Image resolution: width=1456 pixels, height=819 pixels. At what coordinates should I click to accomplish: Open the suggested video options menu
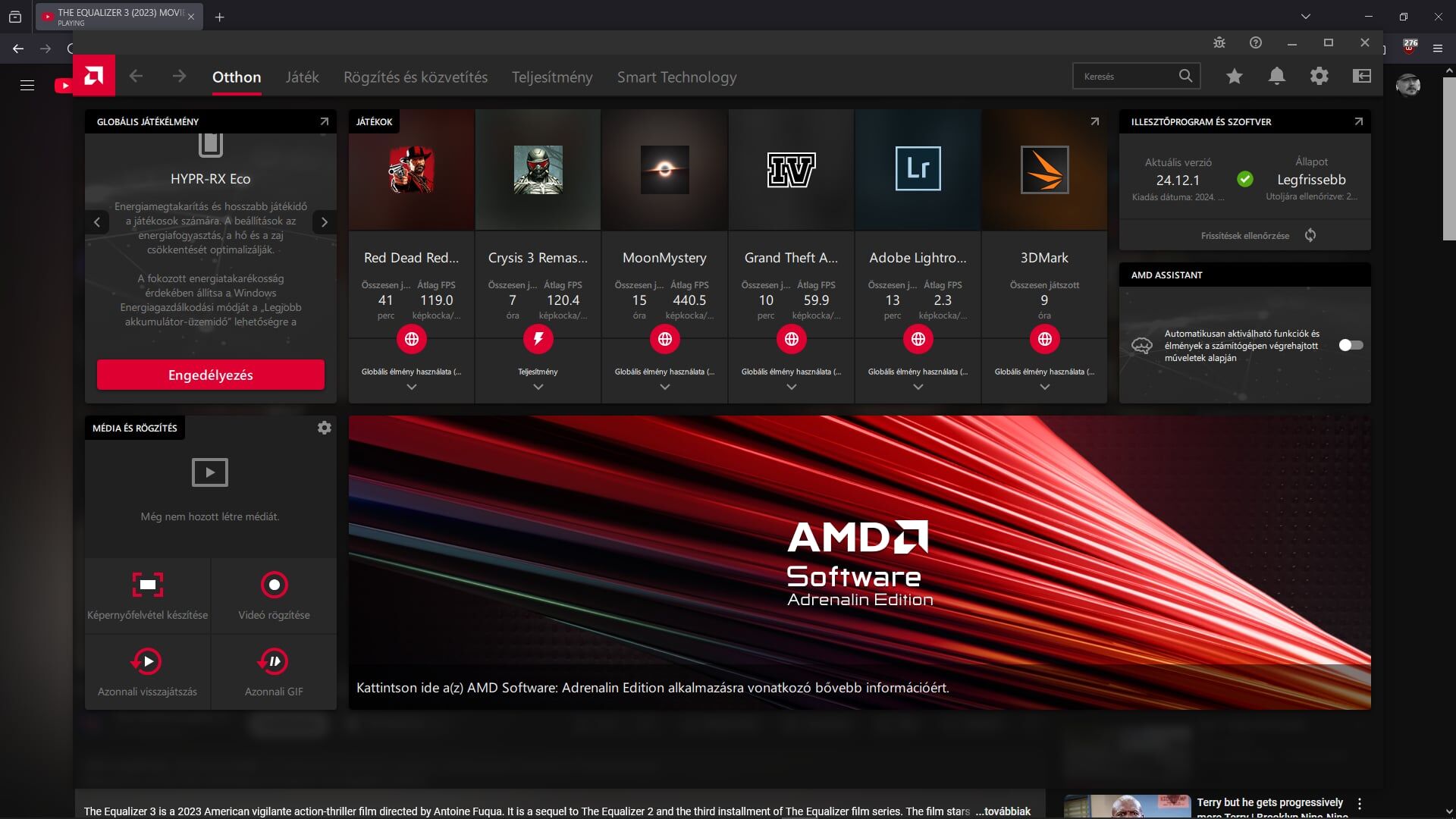click(1360, 804)
